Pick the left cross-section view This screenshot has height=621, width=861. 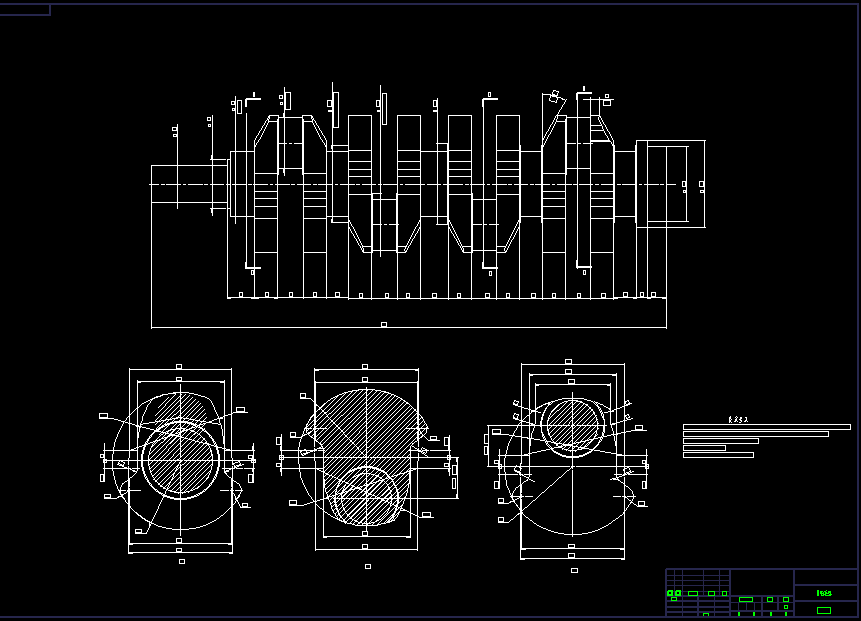[x=178, y=464]
